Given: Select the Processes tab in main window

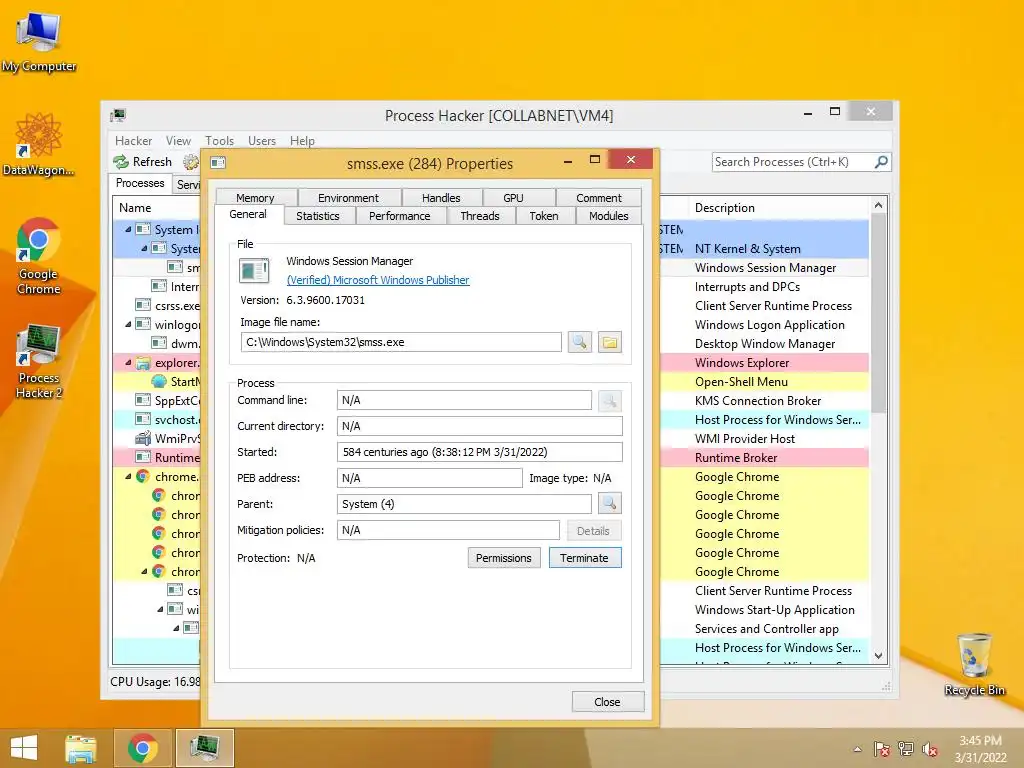Looking at the screenshot, I should click(140, 184).
